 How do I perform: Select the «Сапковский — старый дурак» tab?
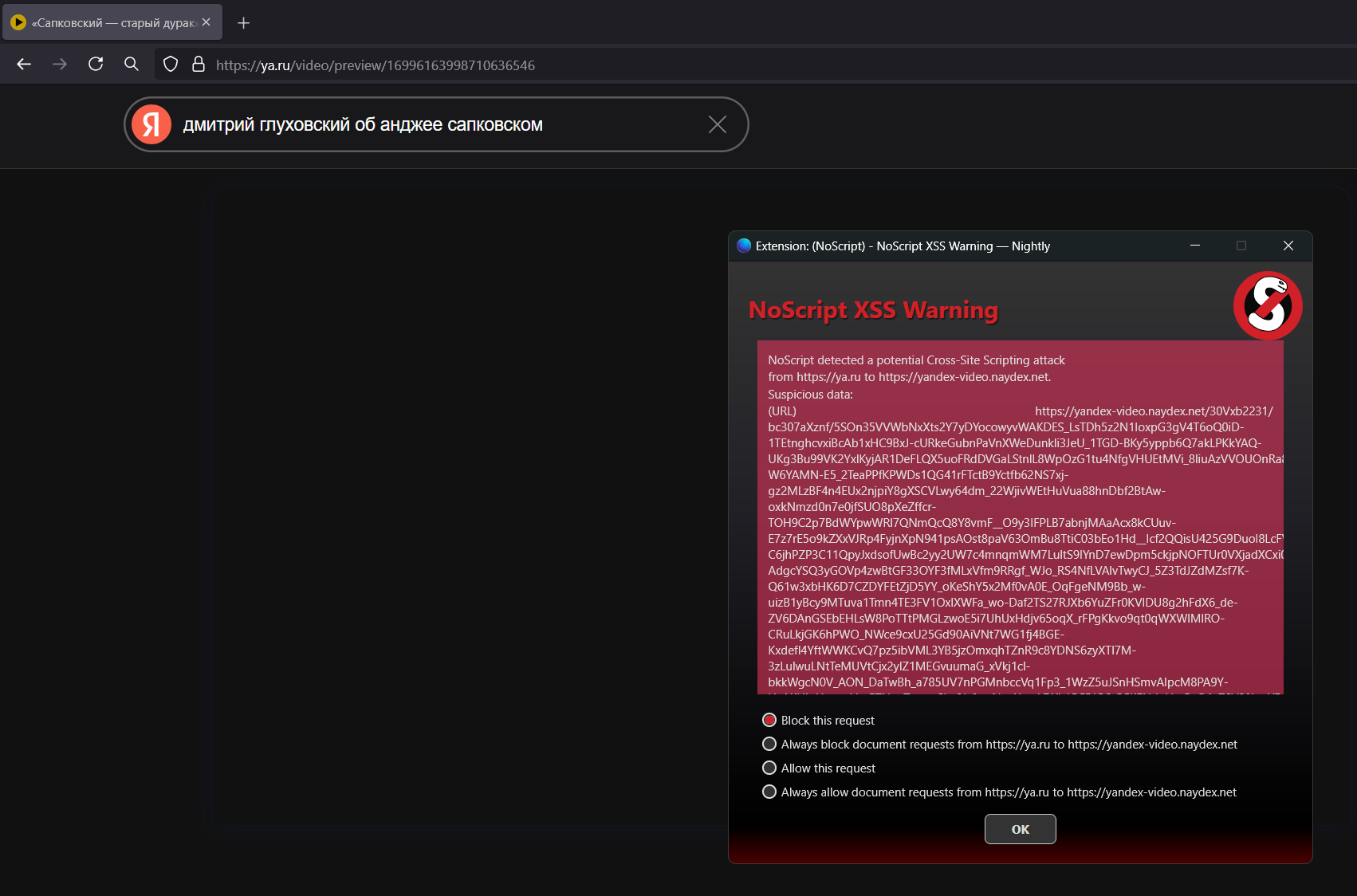(x=112, y=22)
